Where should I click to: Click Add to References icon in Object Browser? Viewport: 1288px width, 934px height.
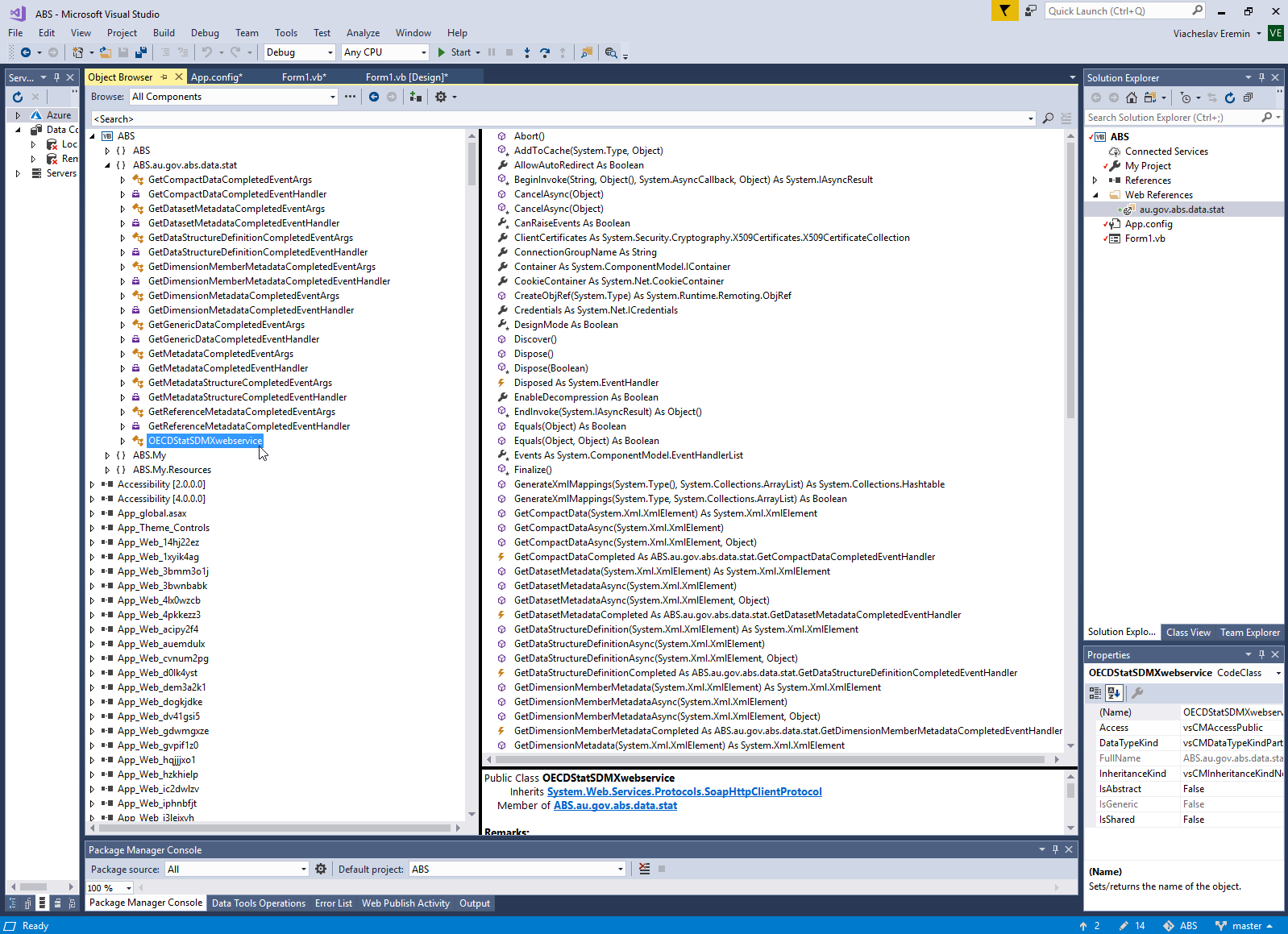point(416,97)
